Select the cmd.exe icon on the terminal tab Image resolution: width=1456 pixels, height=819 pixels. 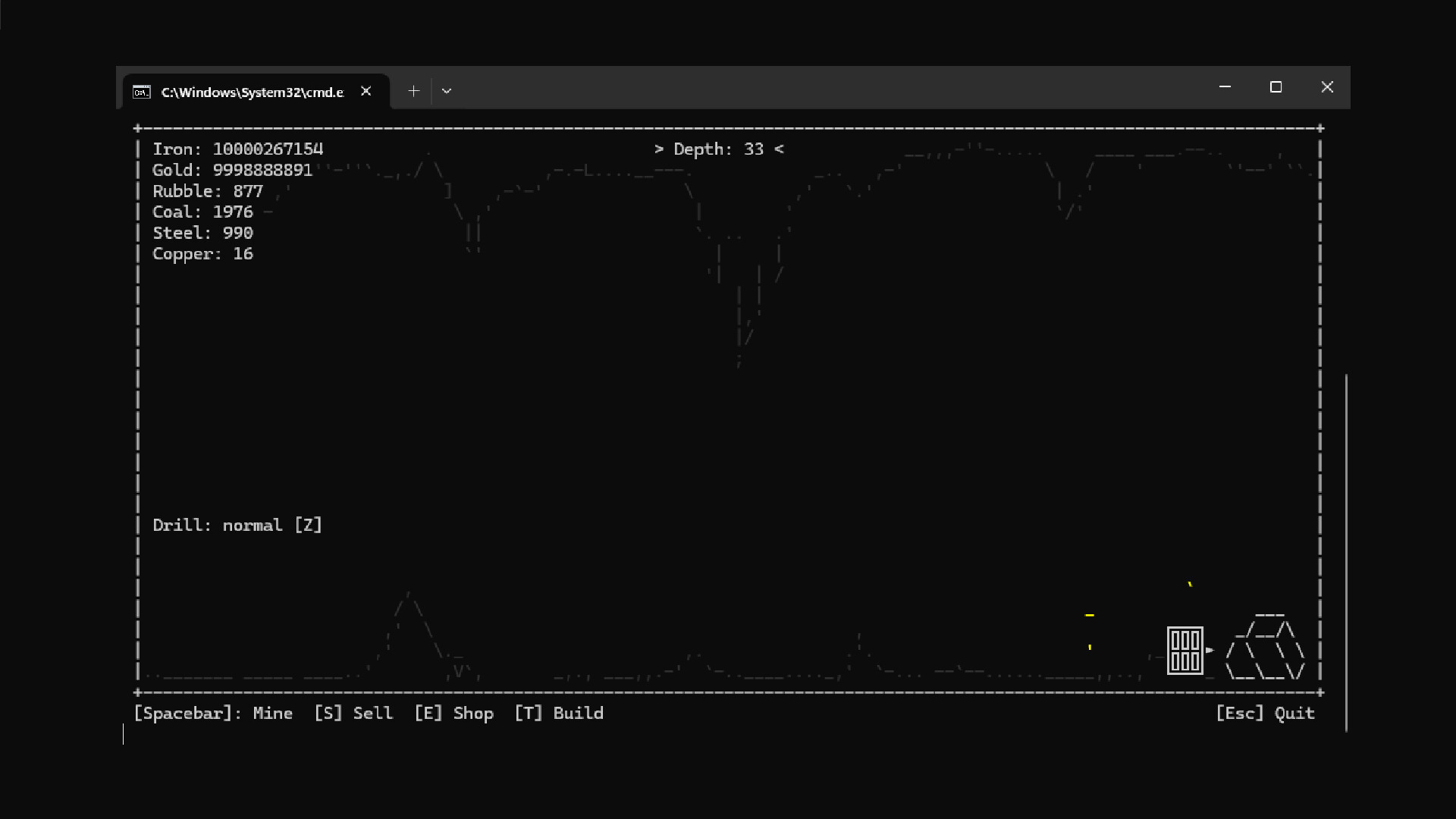(x=142, y=91)
